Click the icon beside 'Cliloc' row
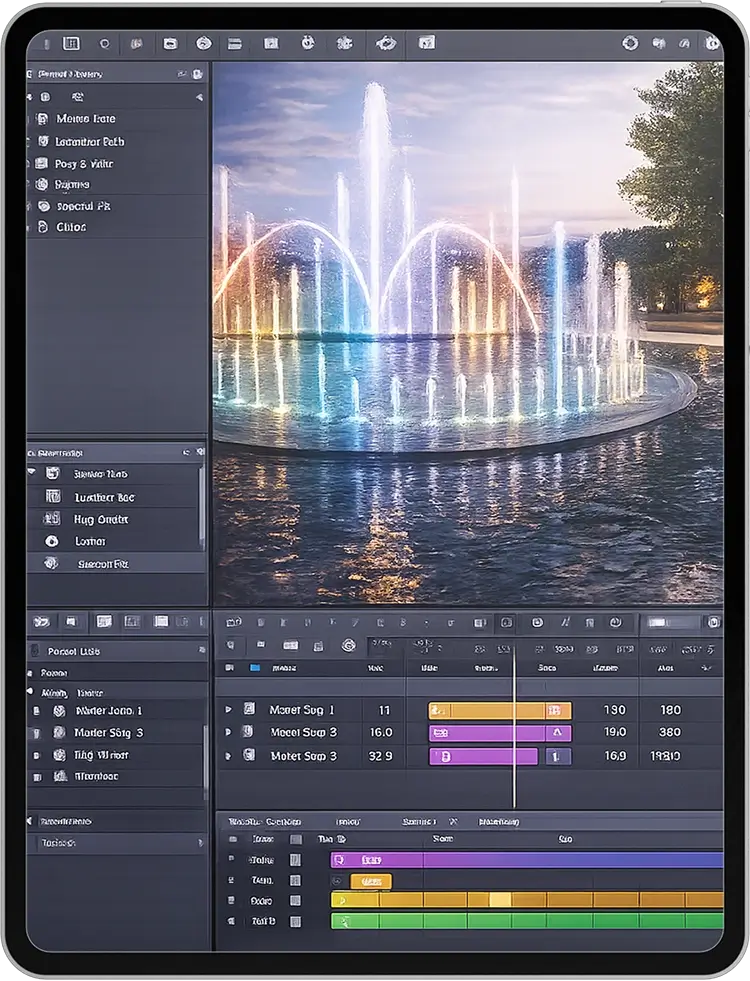Screen dimensions: 750x981 coord(43,226)
